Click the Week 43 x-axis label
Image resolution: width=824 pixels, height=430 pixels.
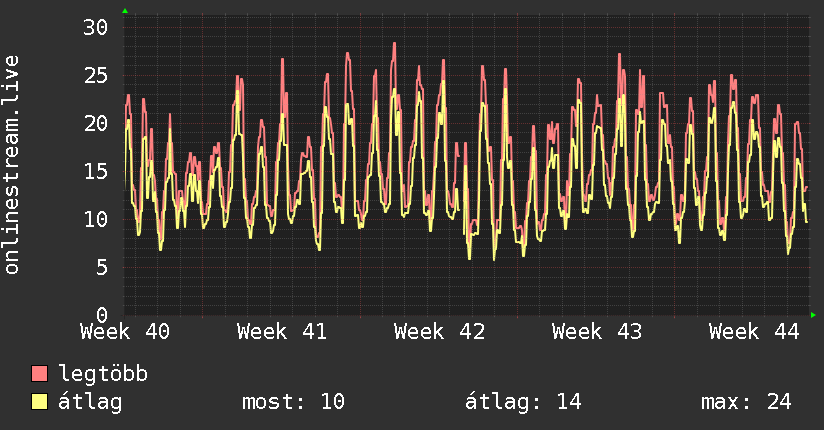pyautogui.click(x=597, y=332)
